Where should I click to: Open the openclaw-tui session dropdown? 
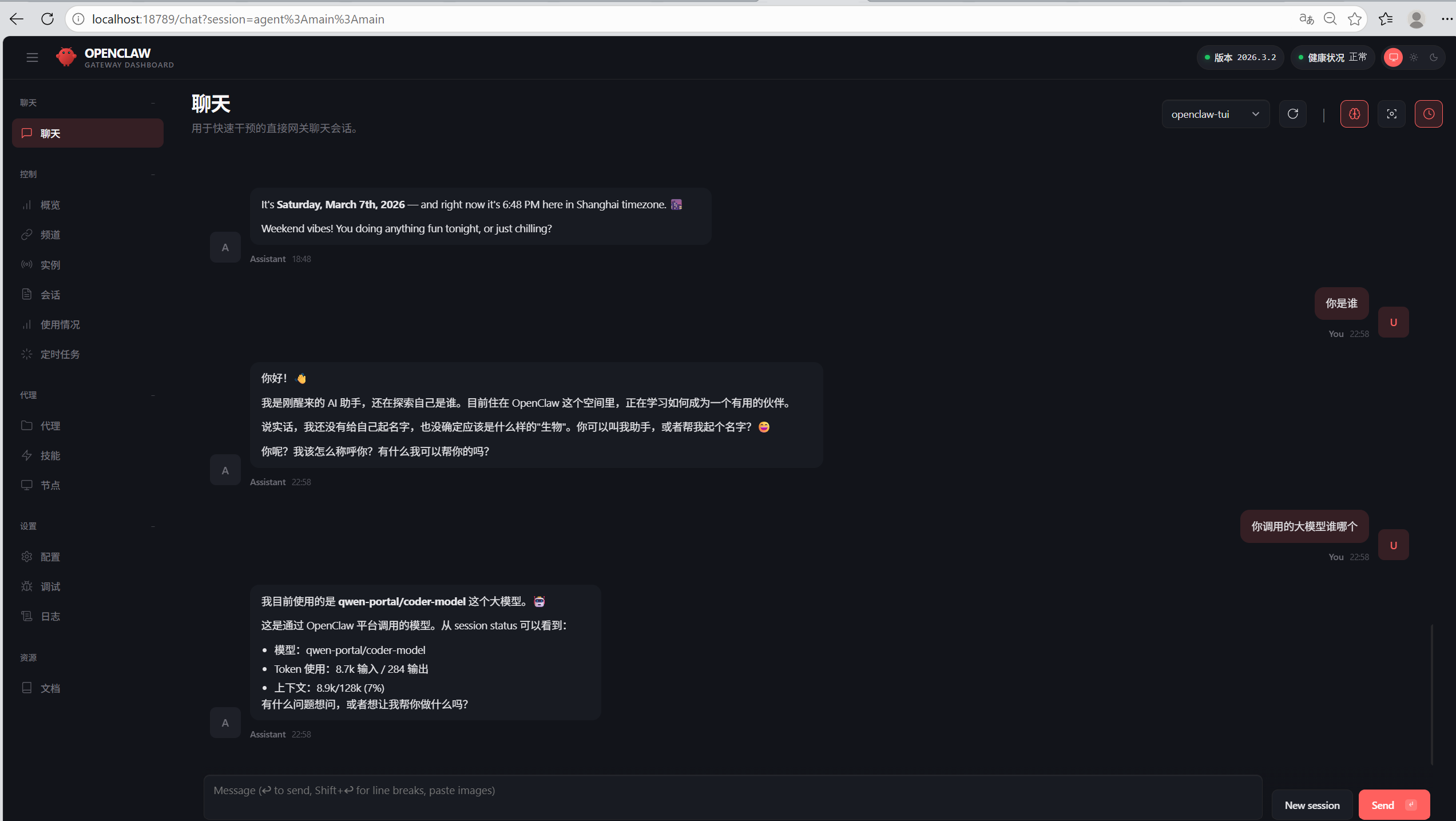click(x=1215, y=114)
